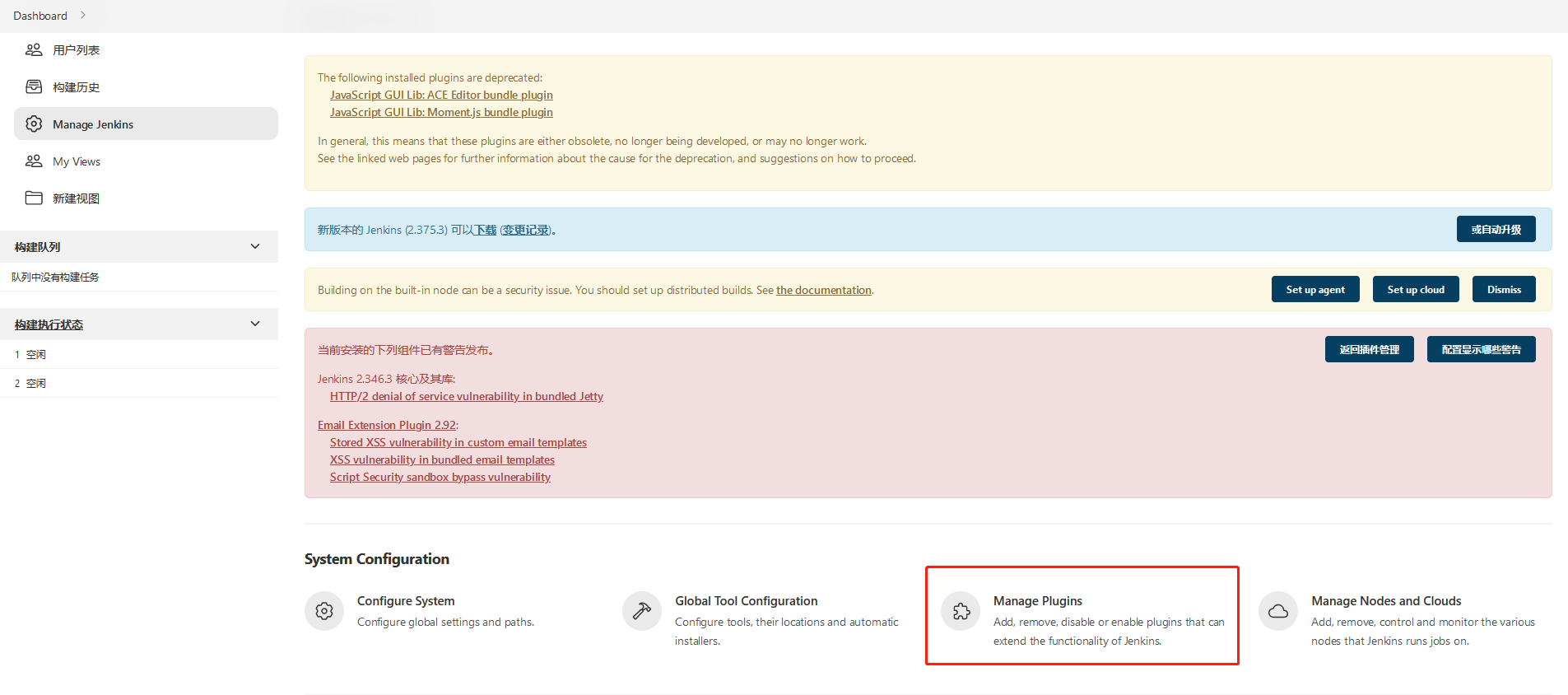The width and height of the screenshot is (1568, 695).
Task: Open Stored XSS vulnerability in custom templates link
Action: pyautogui.click(x=458, y=442)
